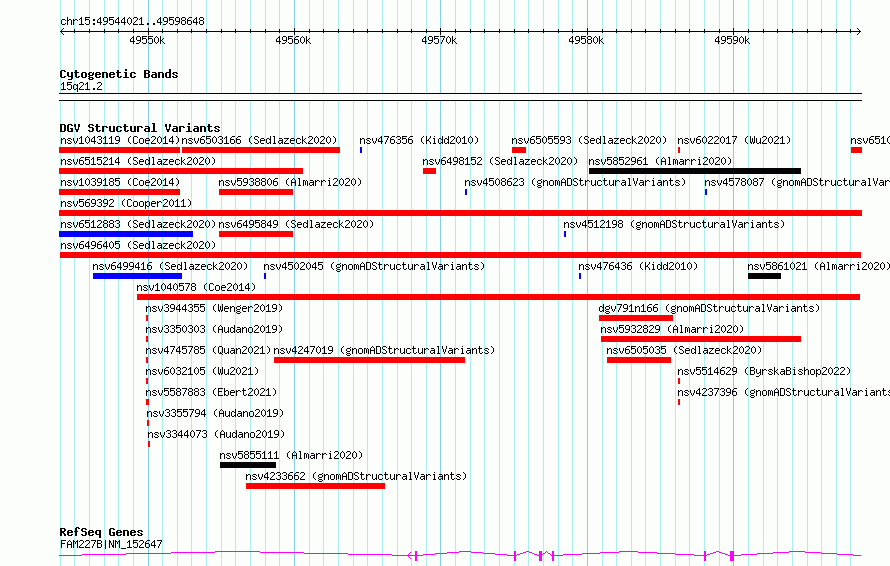Click the DGV Structural Variants track title

(x=140, y=128)
